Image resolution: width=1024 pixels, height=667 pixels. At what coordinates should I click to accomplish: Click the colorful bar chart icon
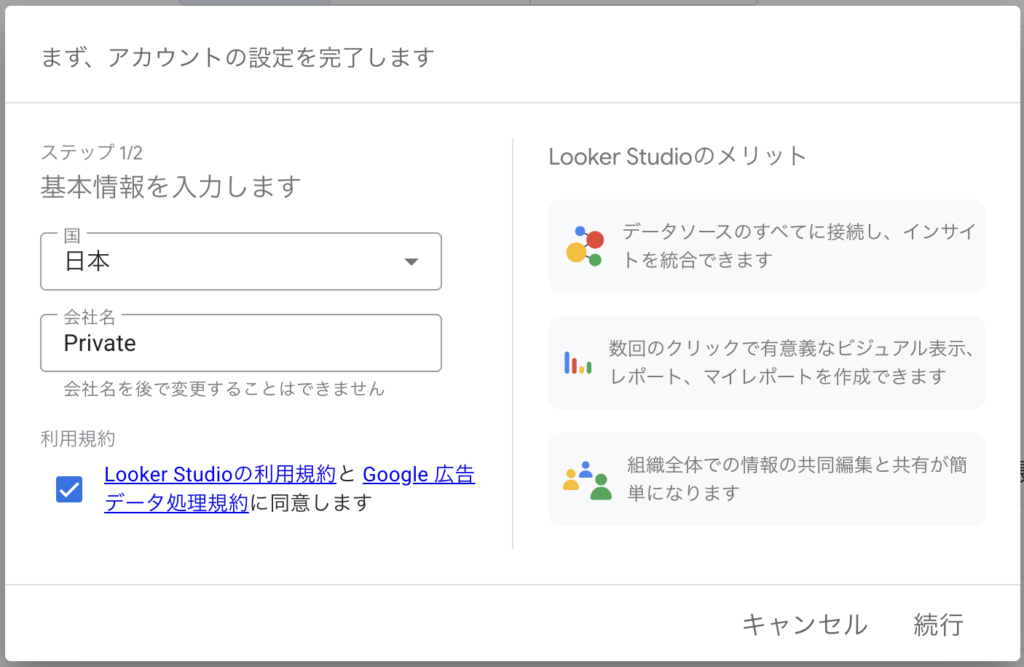[x=578, y=363]
